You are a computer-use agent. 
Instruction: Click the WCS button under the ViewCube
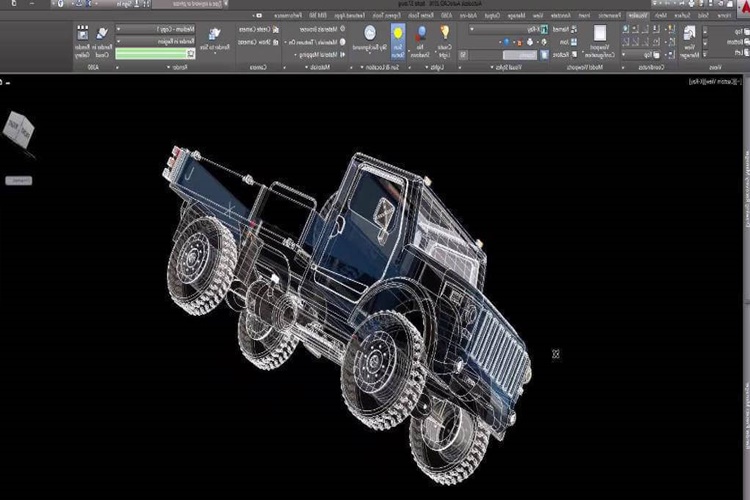19,181
